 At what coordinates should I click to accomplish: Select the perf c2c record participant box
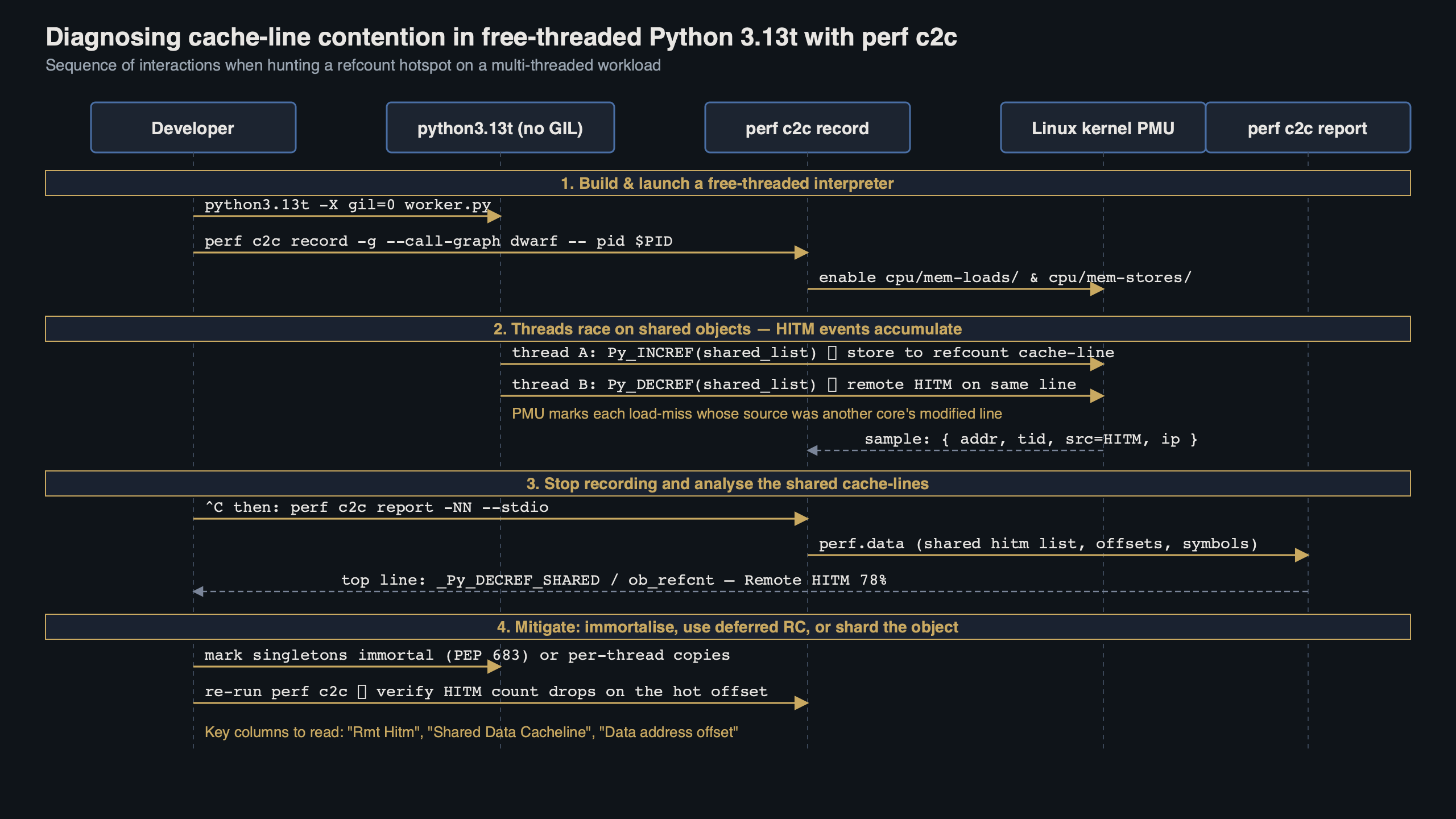coord(806,127)
